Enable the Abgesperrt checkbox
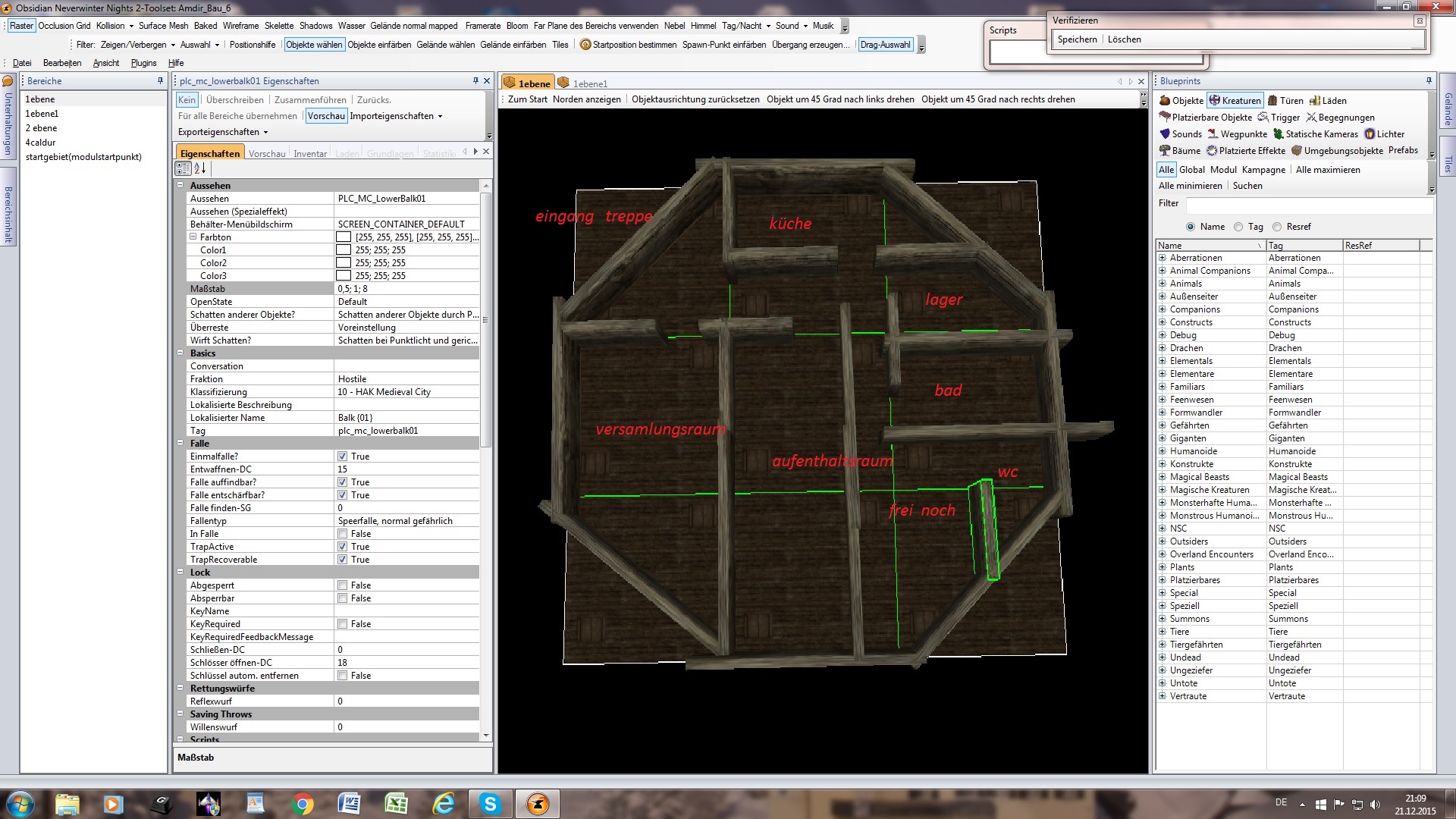1456x819 pixels. (x=343, y=585)
